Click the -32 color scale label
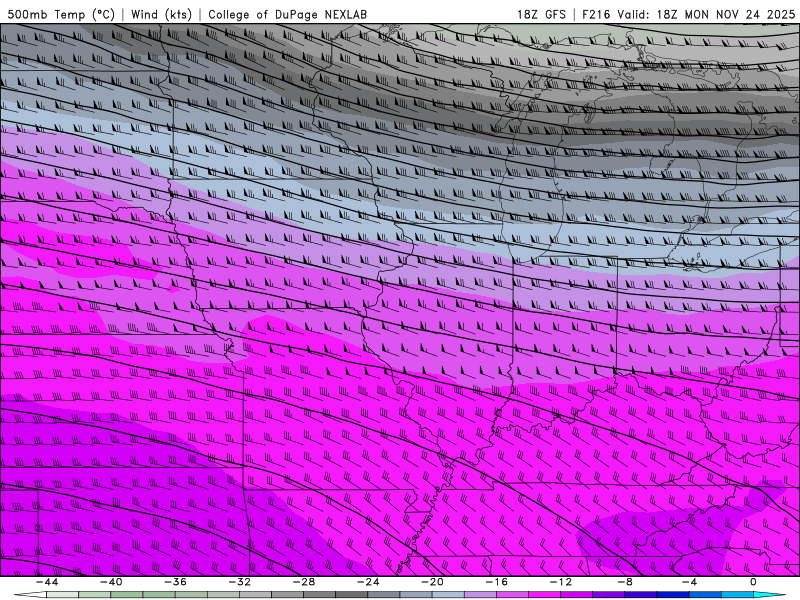The width and height of the screenshot is (800, 600). (240, 582)
